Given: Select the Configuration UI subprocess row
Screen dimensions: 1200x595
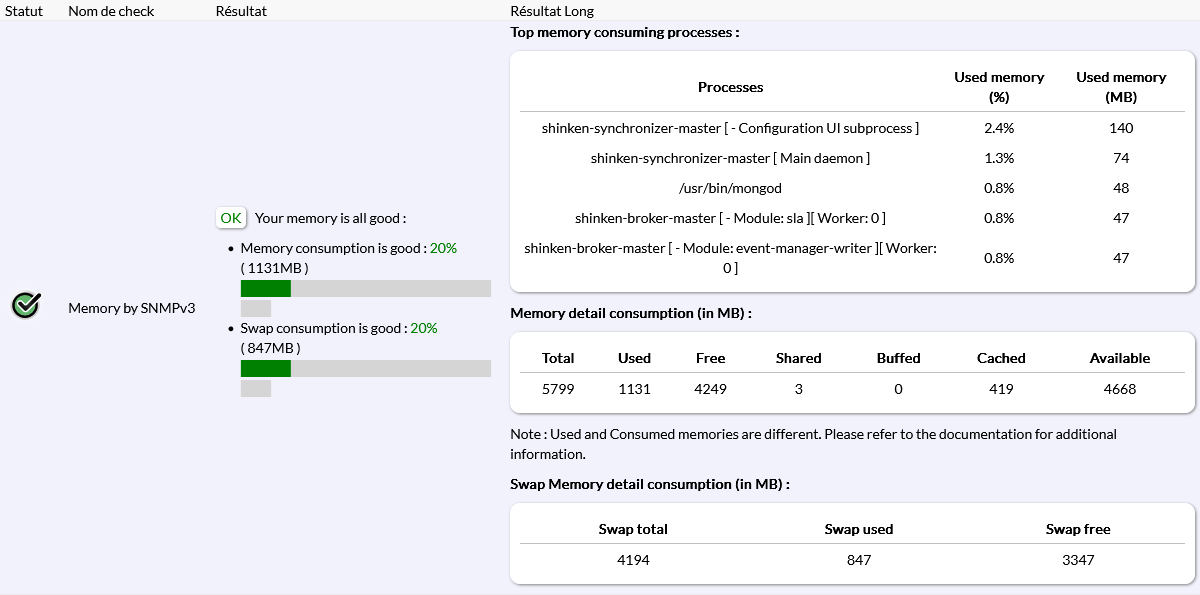Looking at the screenshot, I should pyautogui.click(x=730, y=128).
